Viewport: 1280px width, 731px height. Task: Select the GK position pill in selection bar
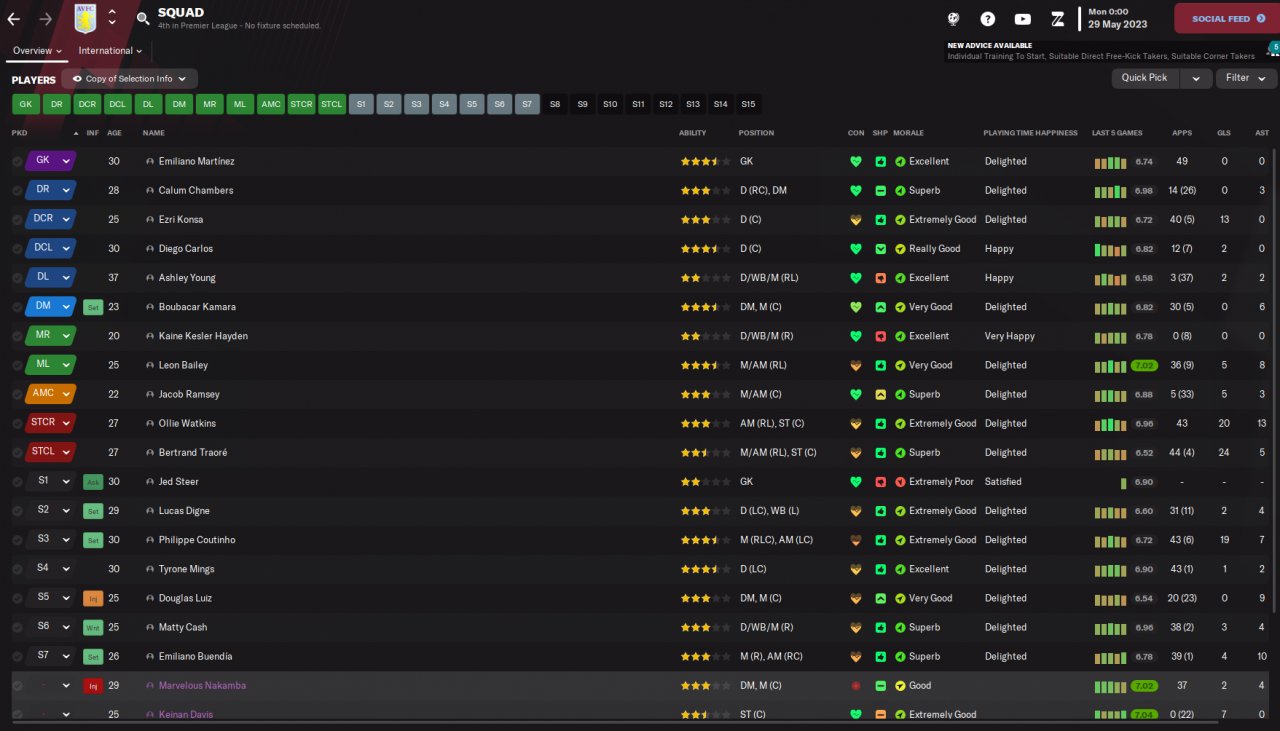point(26,104)
